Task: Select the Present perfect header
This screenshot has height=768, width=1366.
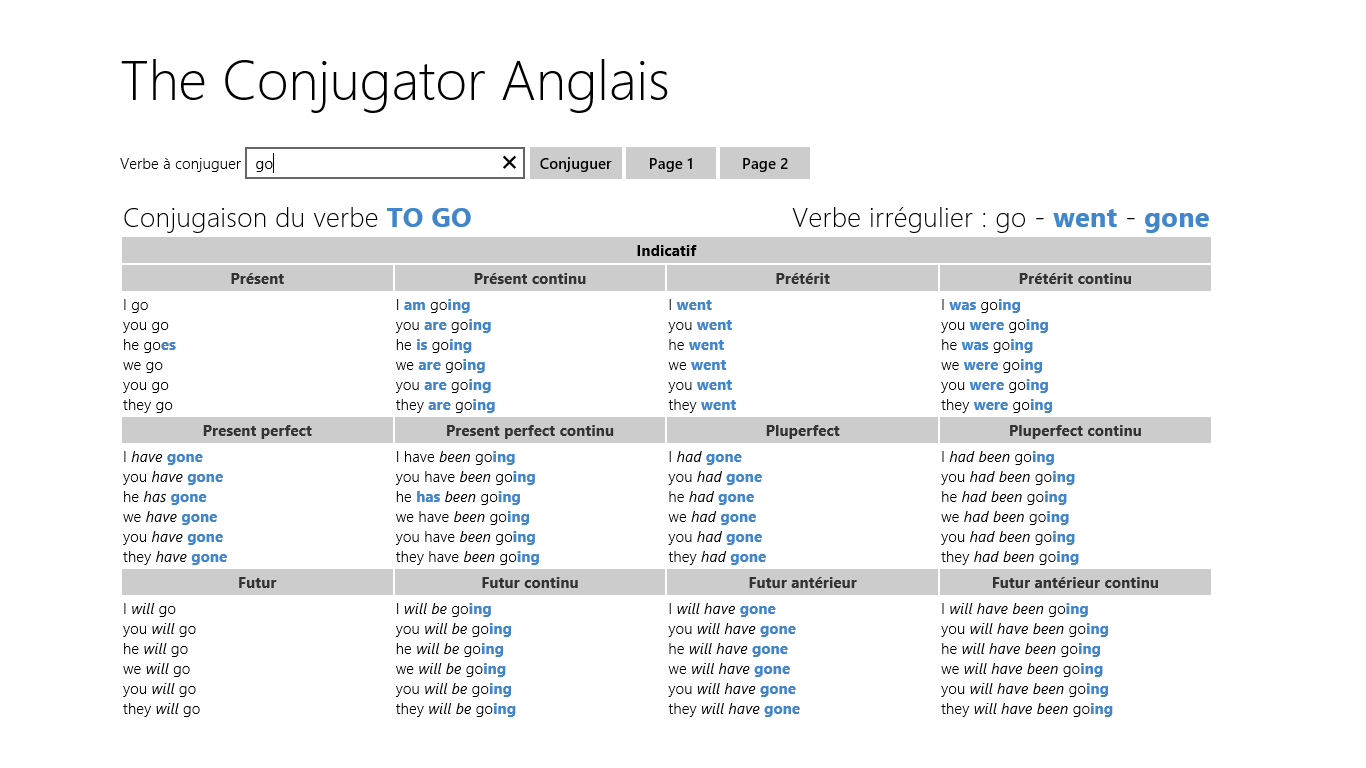Action: (257, 431)
